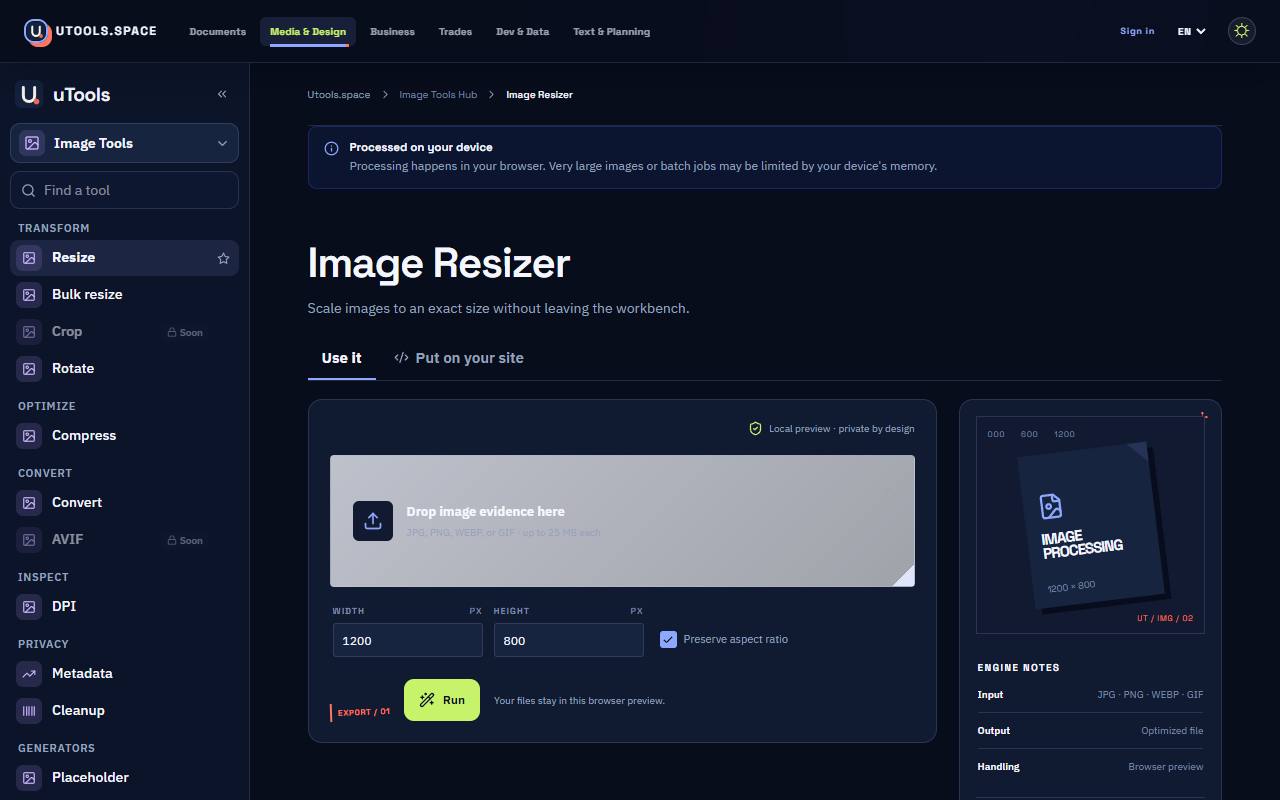Image resolution: width=1280 pixels, height=800 pixels.
Task: Click the Cleanup barcode icon
Action: click(29, 711)
